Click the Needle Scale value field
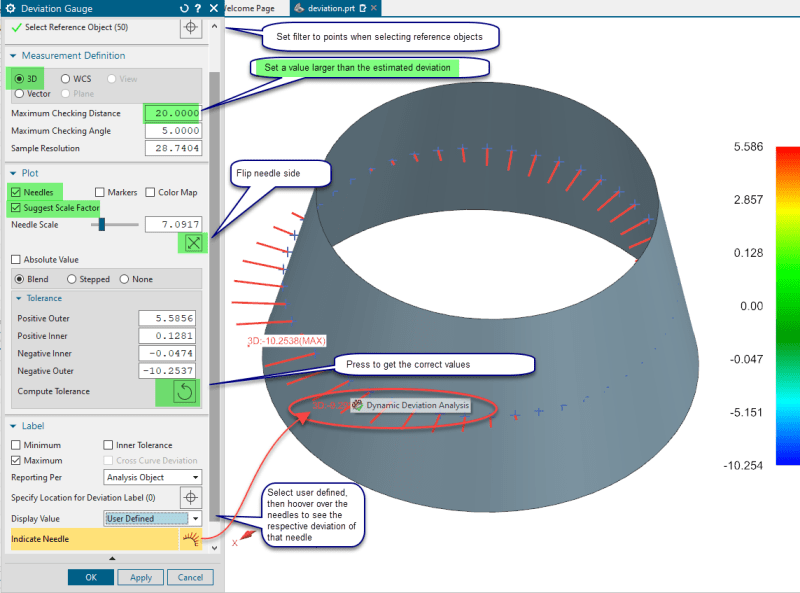 173,224
